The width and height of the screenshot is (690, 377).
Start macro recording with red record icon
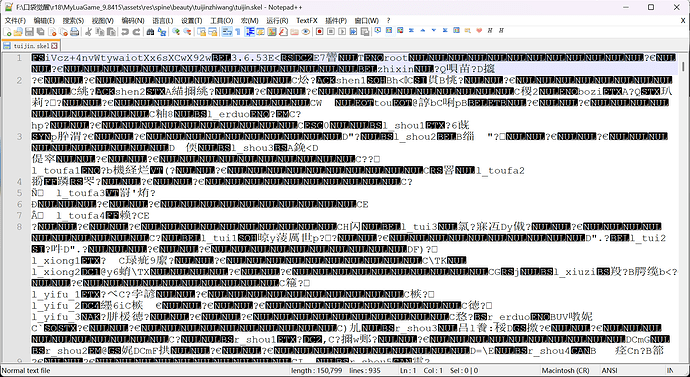tap(319, 32)
